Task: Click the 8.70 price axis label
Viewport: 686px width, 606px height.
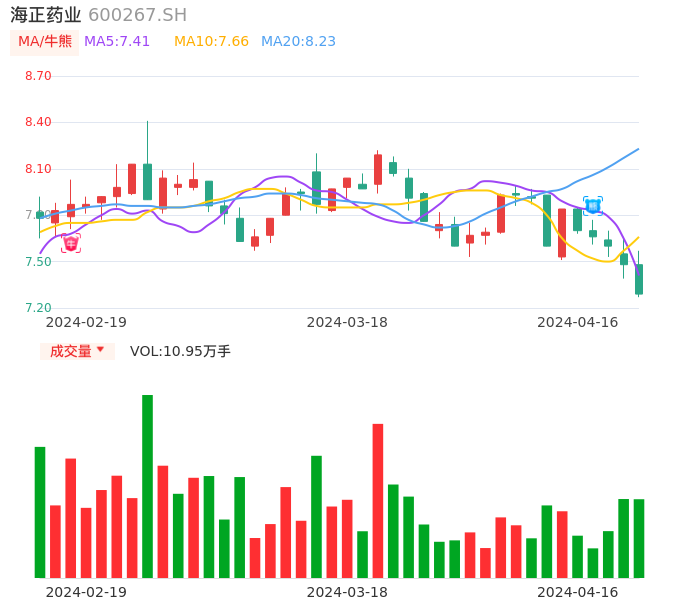Action: click(x=38, y=76)
